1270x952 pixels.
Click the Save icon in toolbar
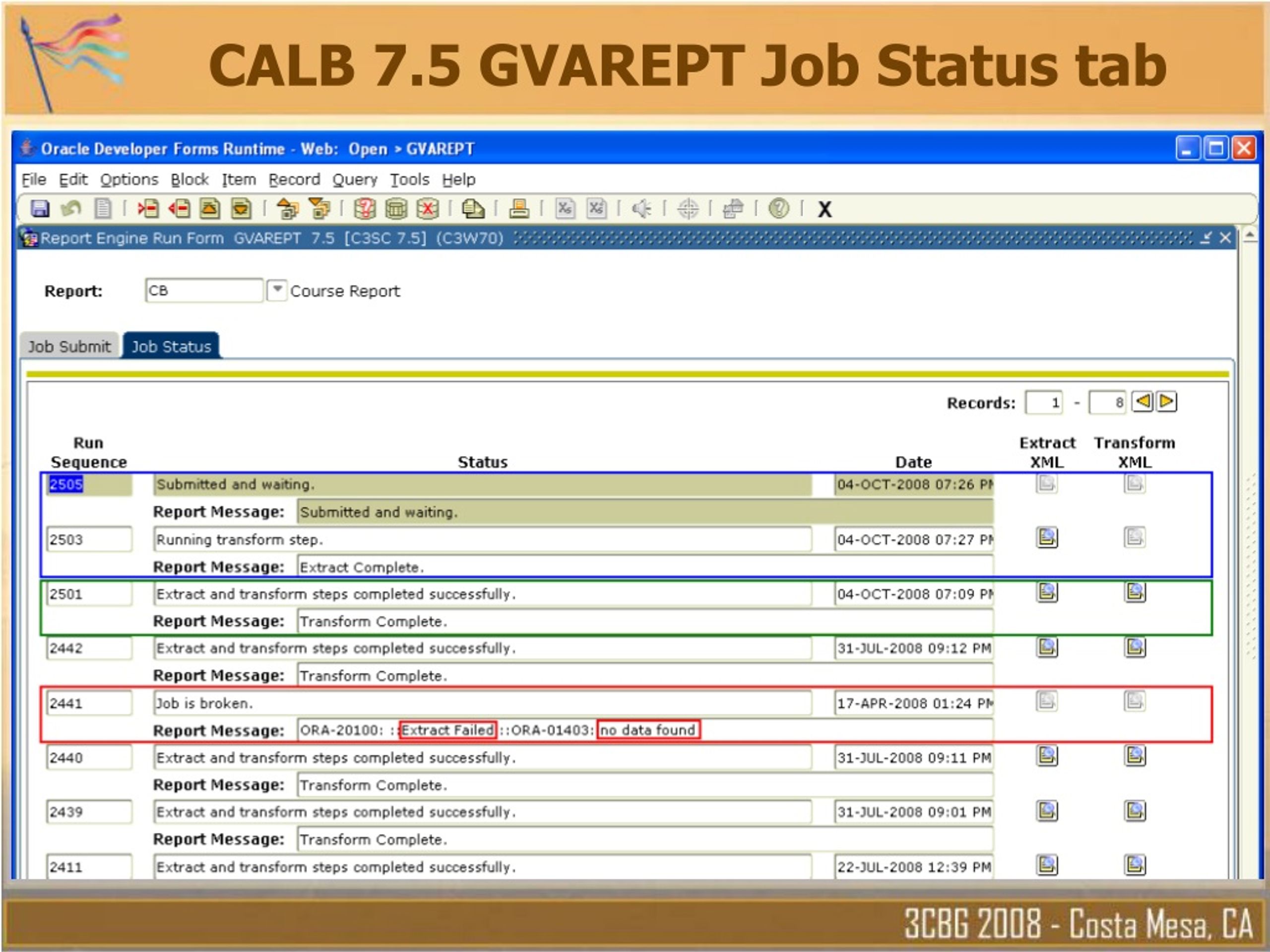(x=40, y=208)
